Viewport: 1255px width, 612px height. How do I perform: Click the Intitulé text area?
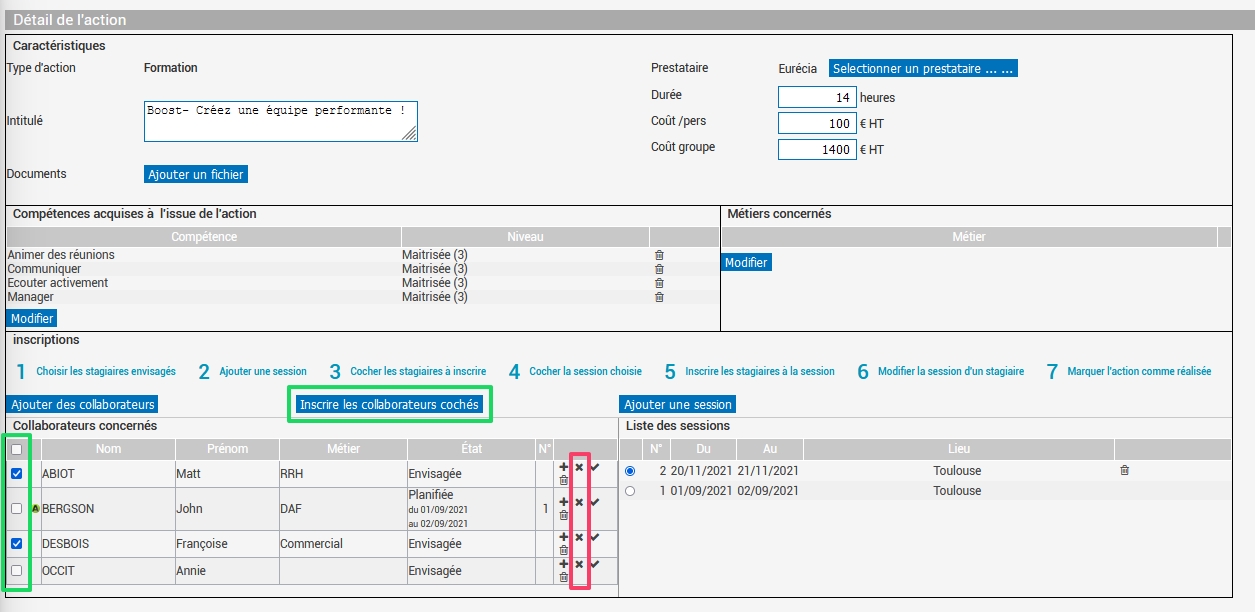(x=281, y=121)
